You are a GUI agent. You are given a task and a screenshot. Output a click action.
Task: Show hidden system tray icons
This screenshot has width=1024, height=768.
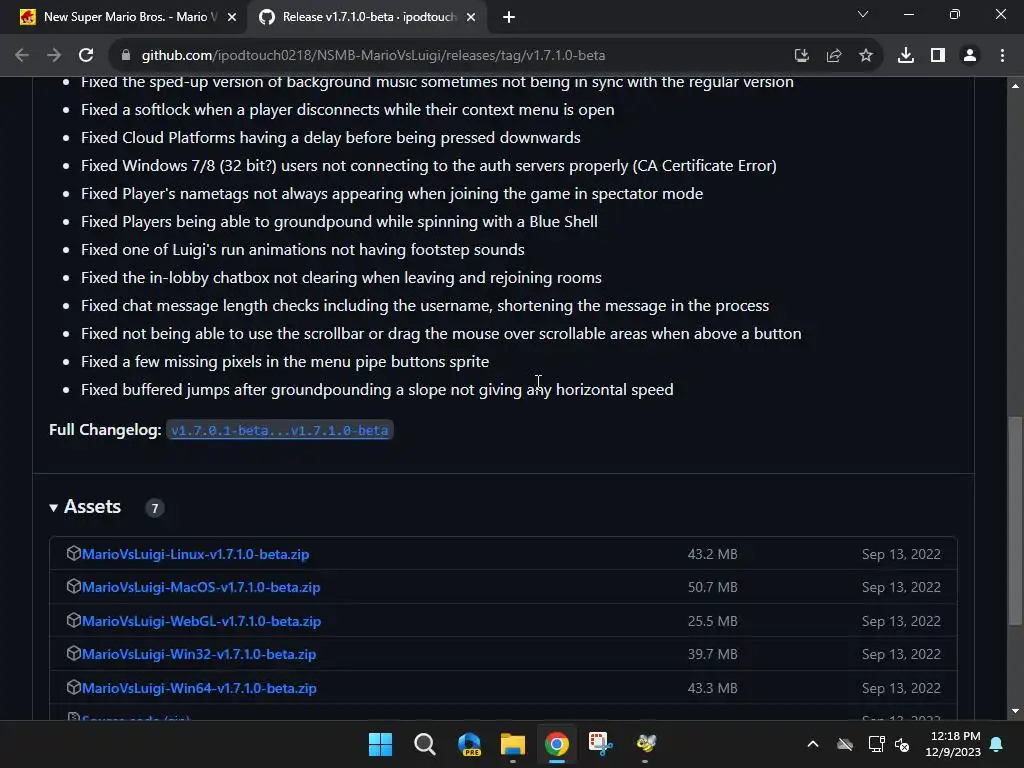click(x=813, y=744)
